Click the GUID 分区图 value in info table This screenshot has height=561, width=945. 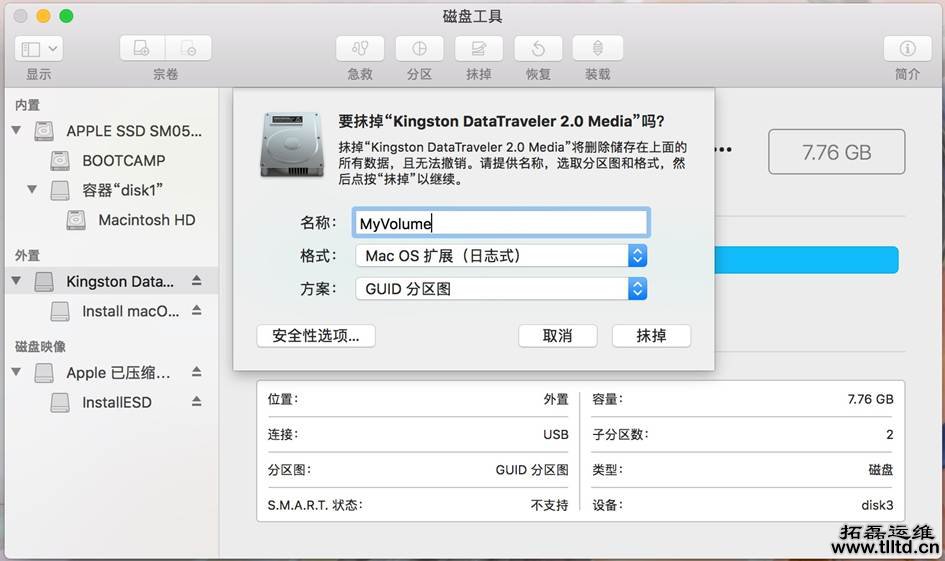pos(532,469)
